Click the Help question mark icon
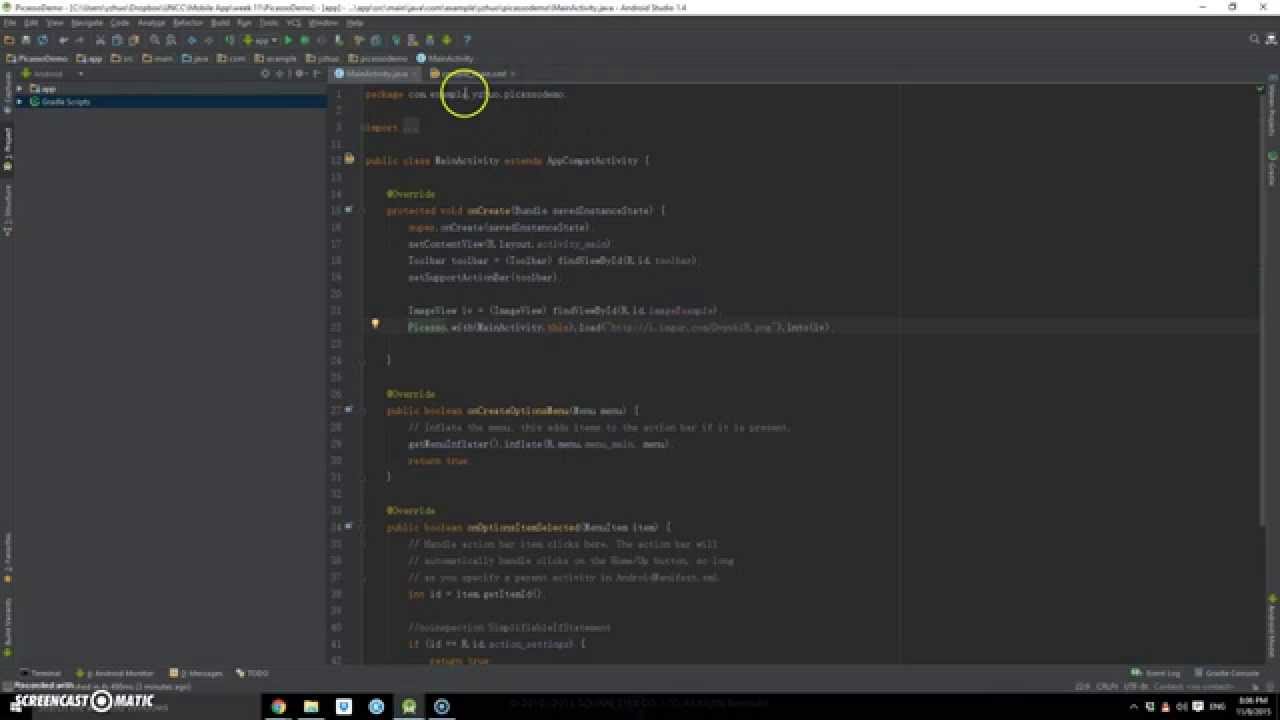 [466, 40]
